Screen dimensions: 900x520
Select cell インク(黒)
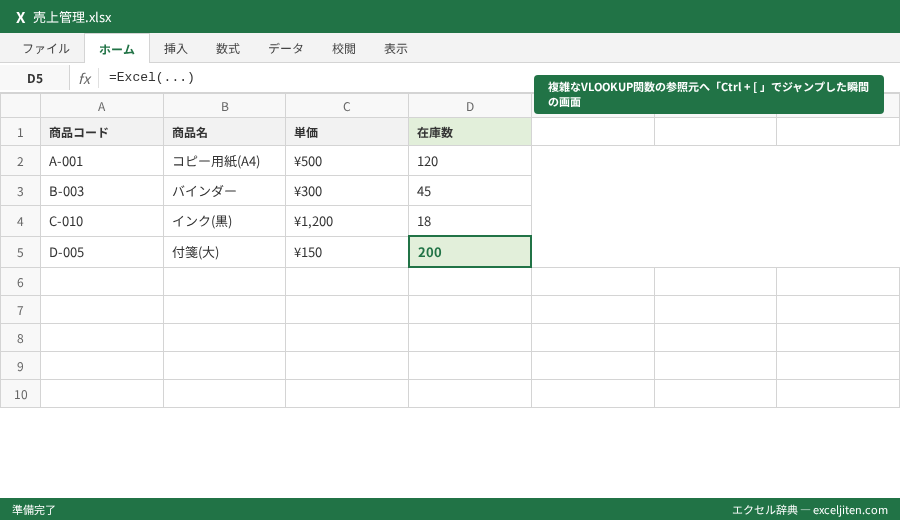coord(224,221)
